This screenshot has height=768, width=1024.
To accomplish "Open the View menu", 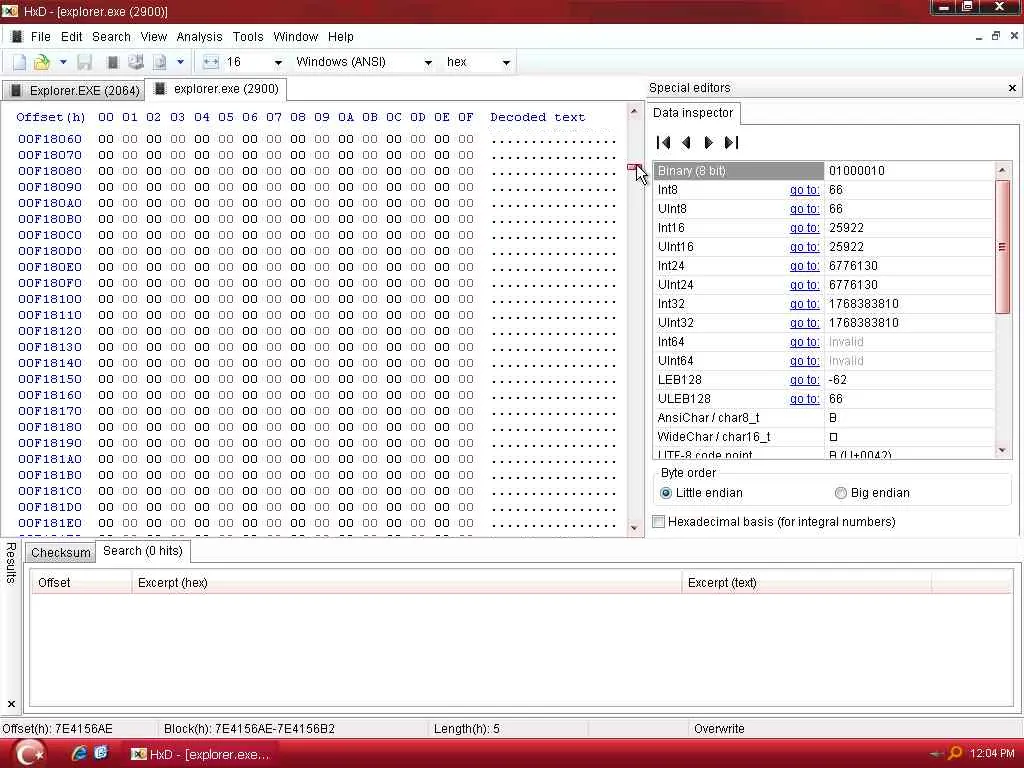I will pyautogui.click(x=153, y=37).
